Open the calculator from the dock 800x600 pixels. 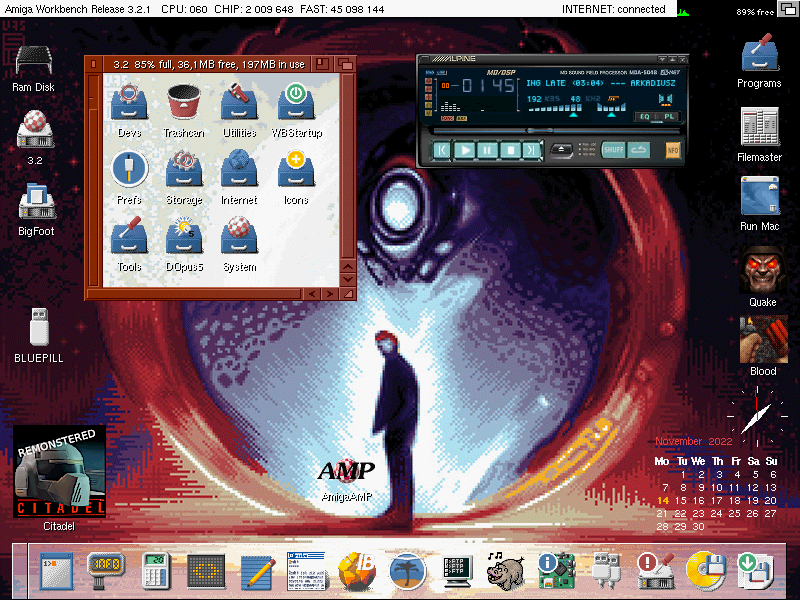click(156, 571)
